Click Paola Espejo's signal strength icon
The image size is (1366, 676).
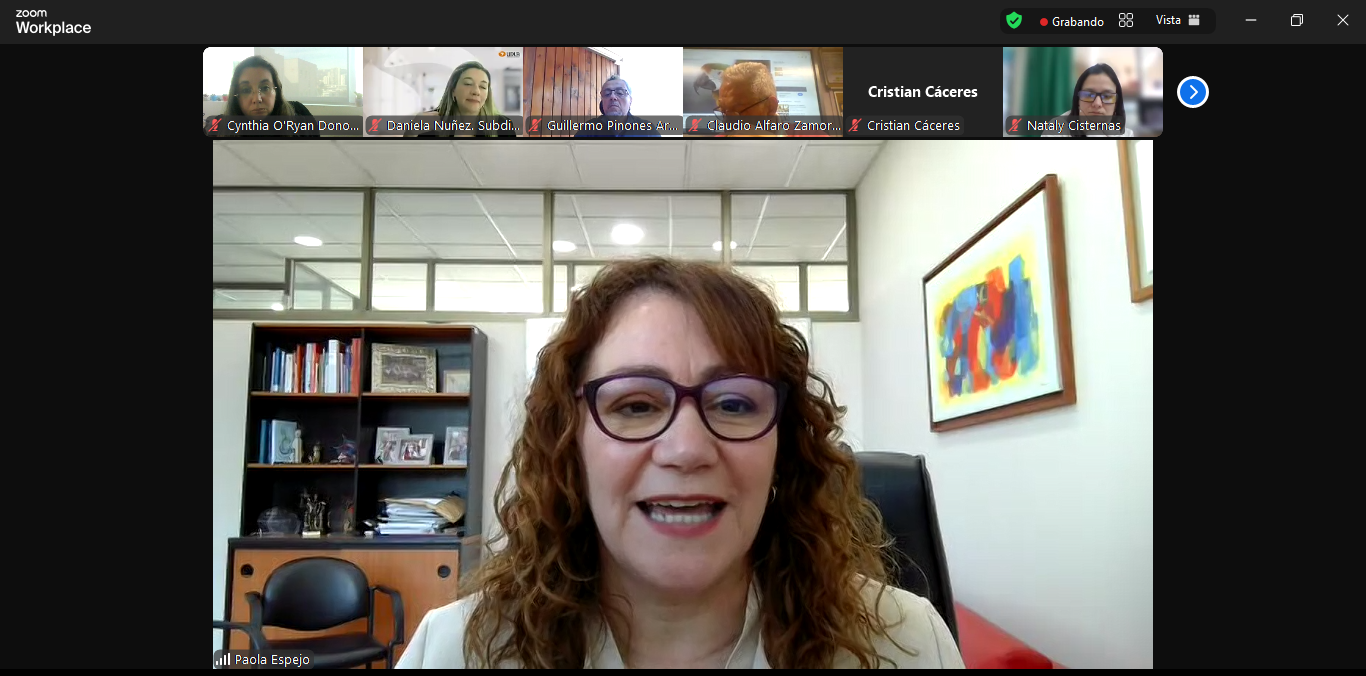[223, 660]
